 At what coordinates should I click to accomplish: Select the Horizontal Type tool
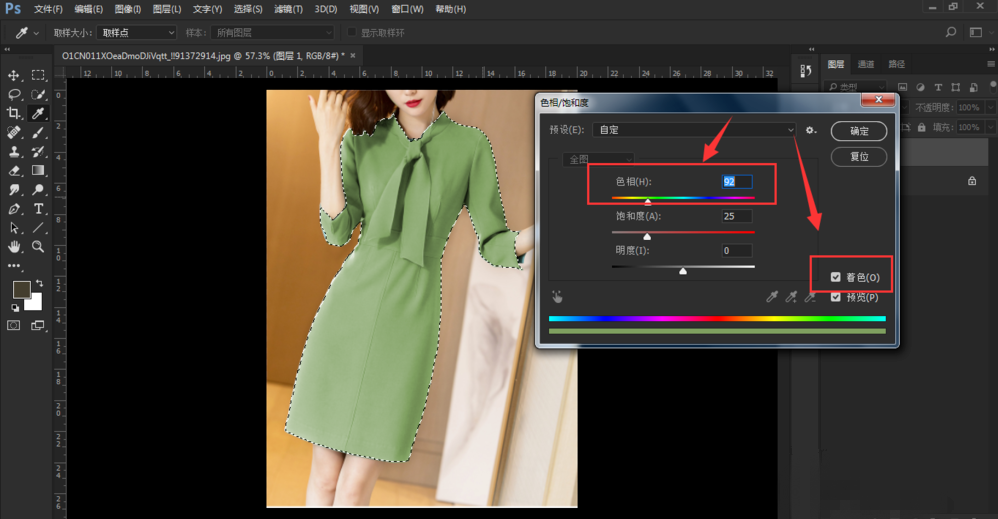click(38, 209)
